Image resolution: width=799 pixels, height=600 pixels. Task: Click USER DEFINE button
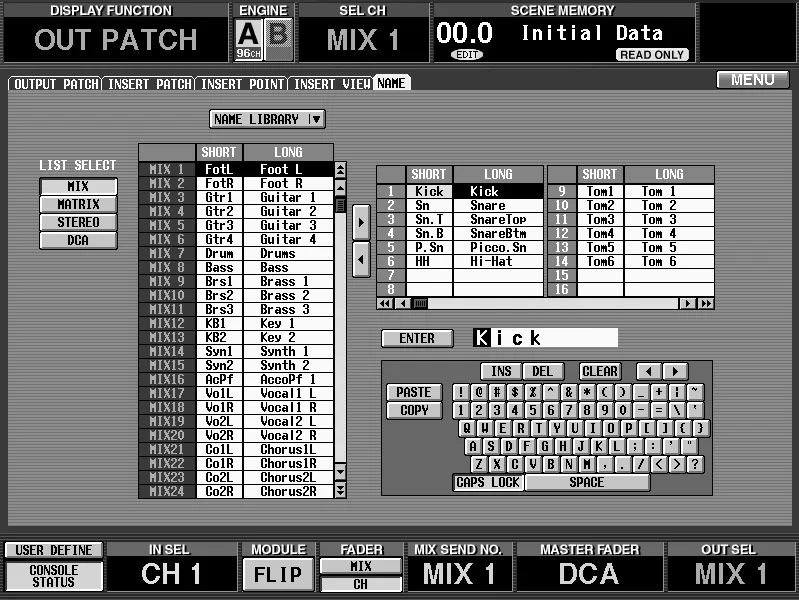(54, 550)
